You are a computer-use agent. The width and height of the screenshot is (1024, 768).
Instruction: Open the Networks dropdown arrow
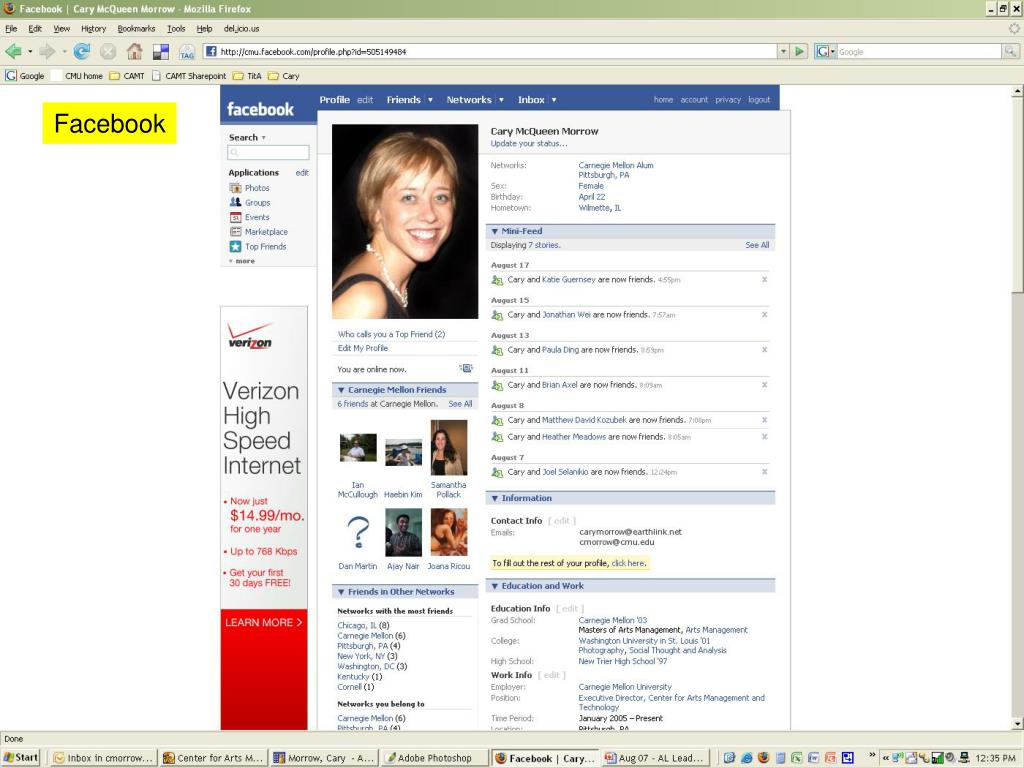tap(501, 100)
